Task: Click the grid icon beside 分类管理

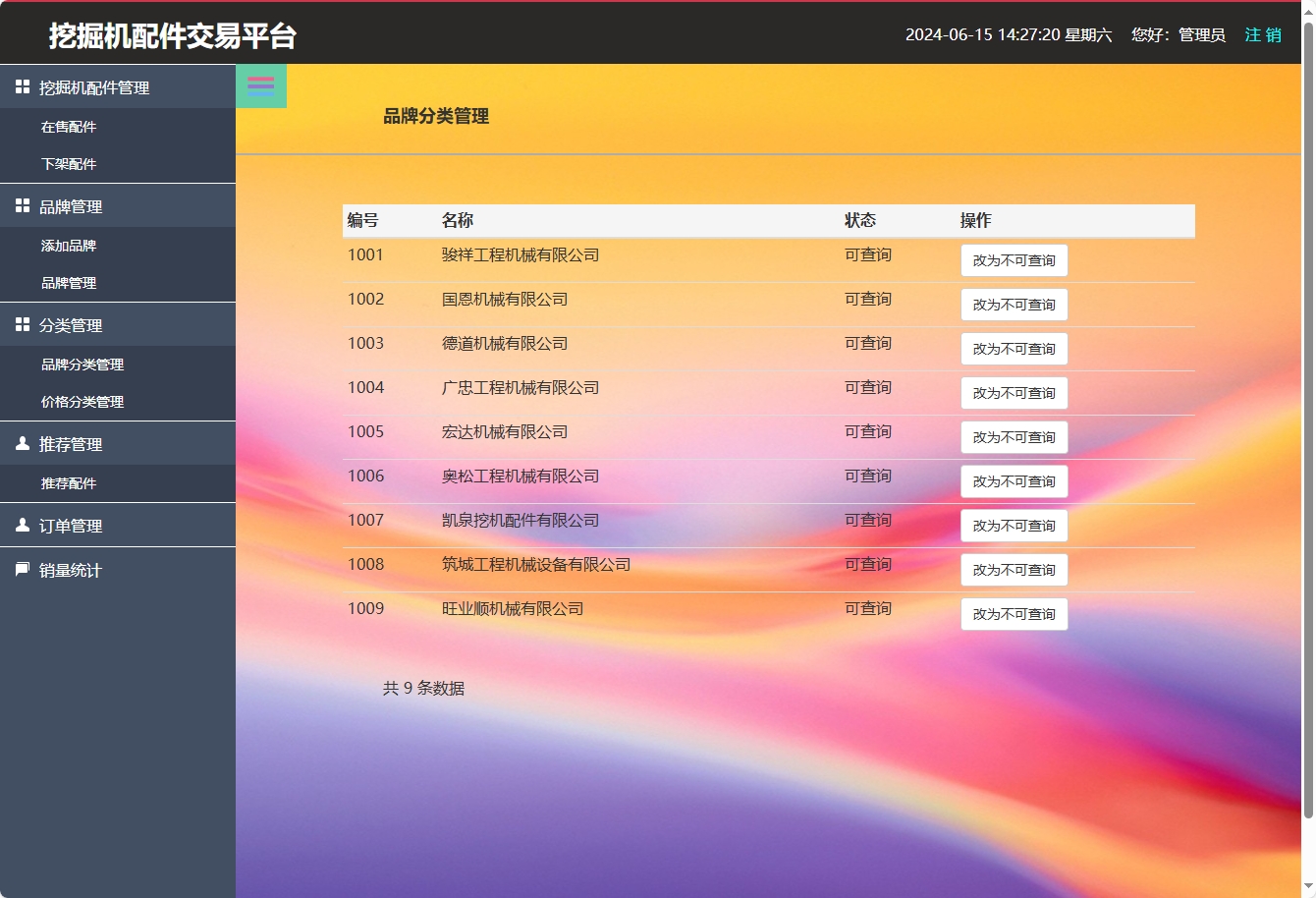Action: [x=22, y=324]
